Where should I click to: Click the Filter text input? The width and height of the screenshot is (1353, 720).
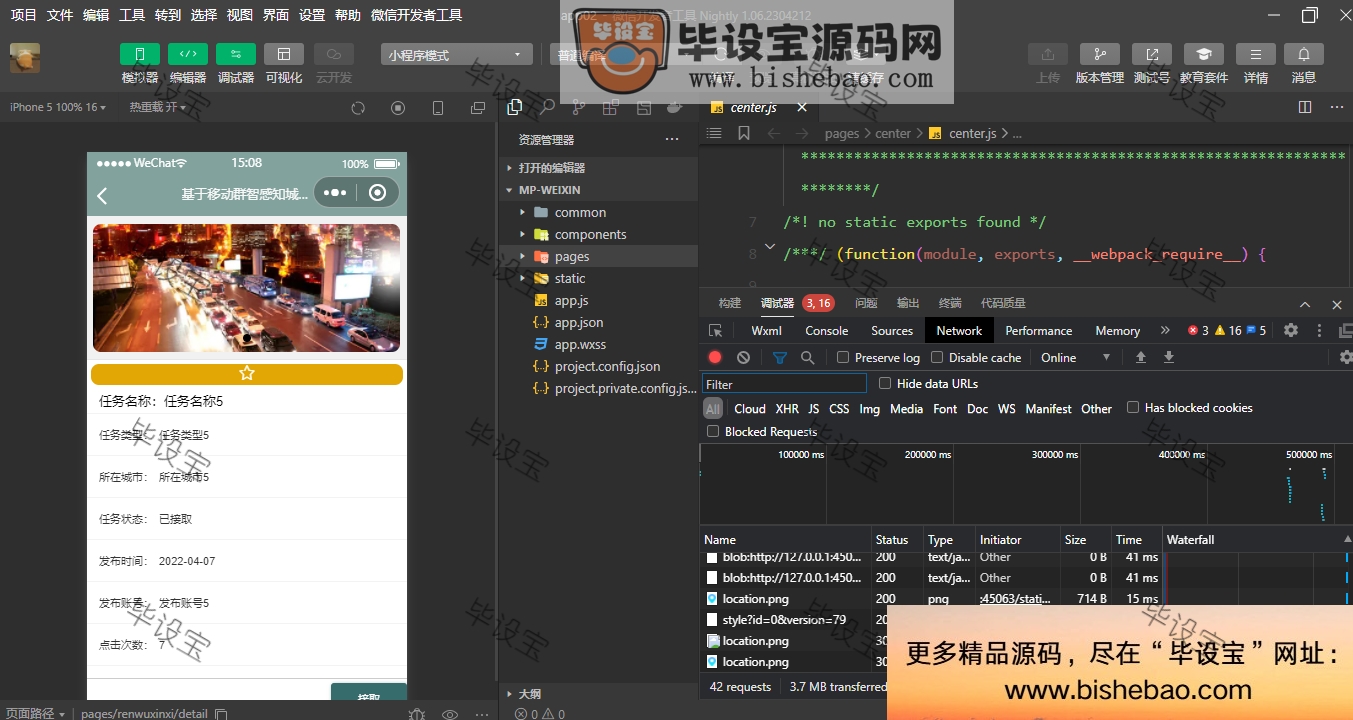[x=784, y=384]
